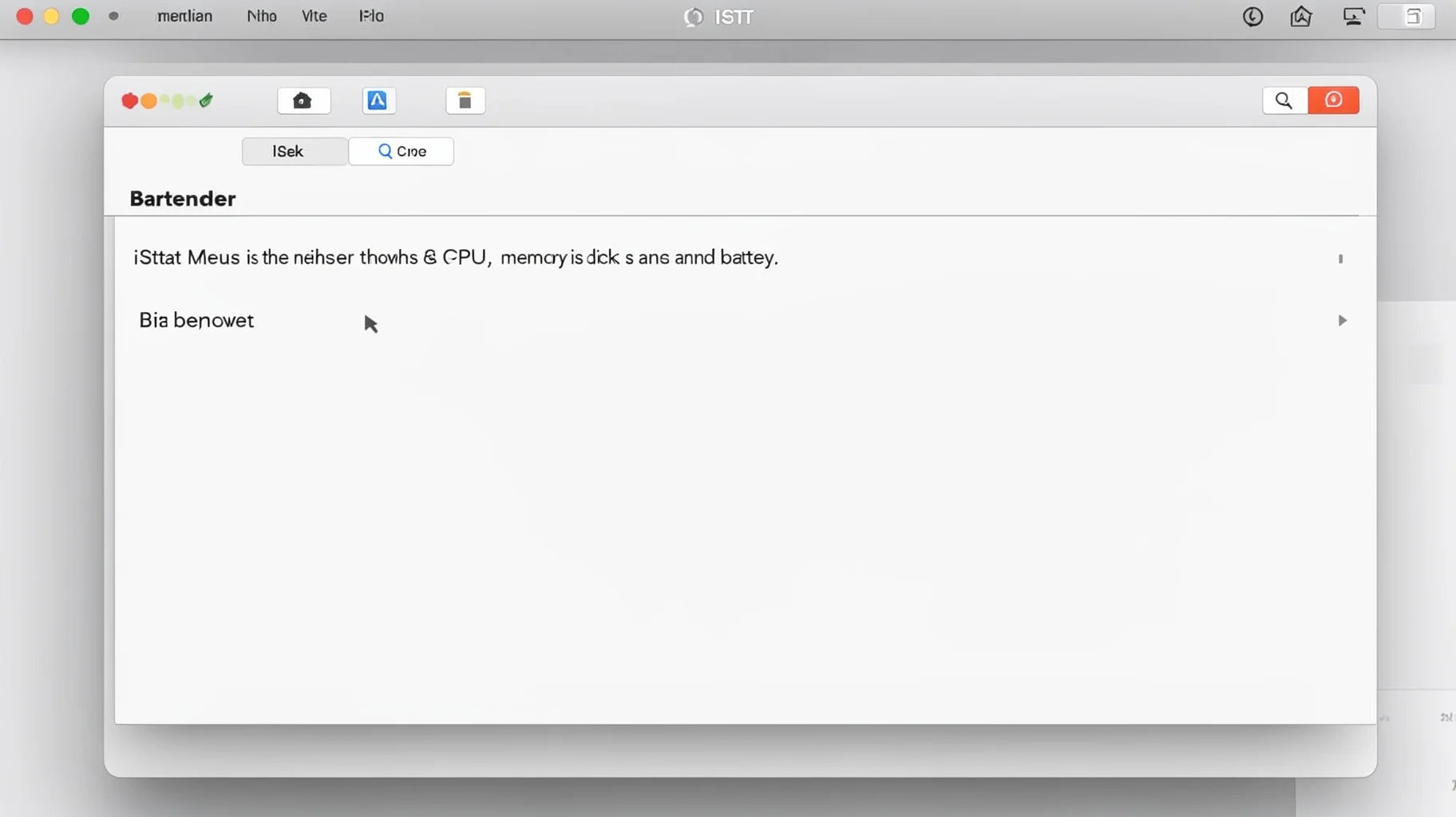Click the small gray dot in the menu bar
The width and height of the screenshot is (1456, 817).
(113, 16)
